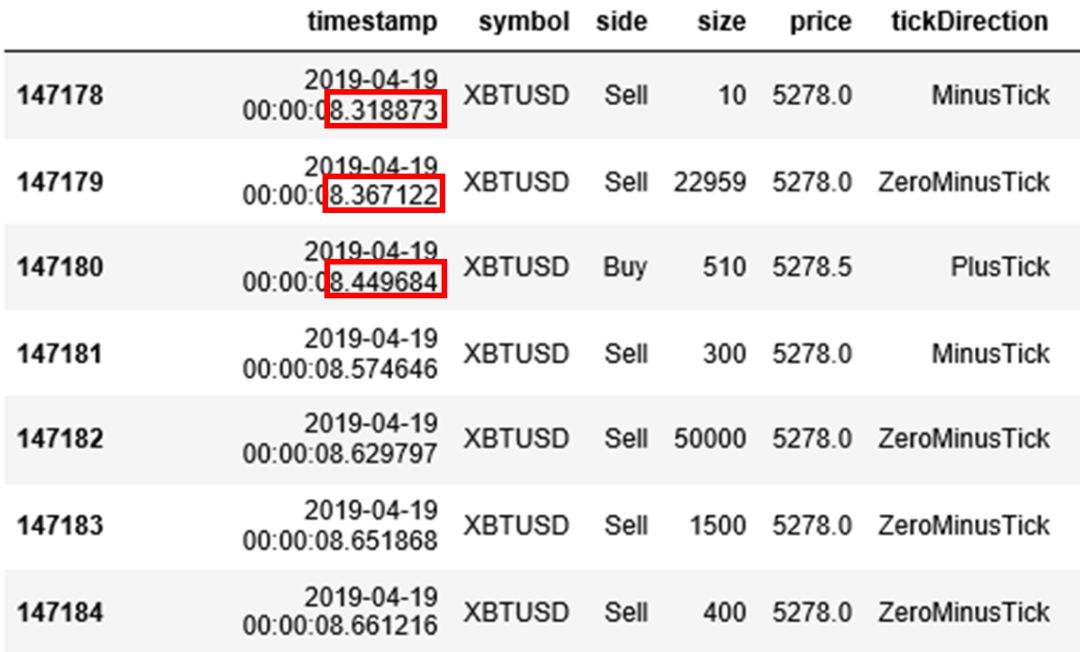Click row index 147180
The image size is (1080, 652).
pyautogui.click(x=60, y=268)
